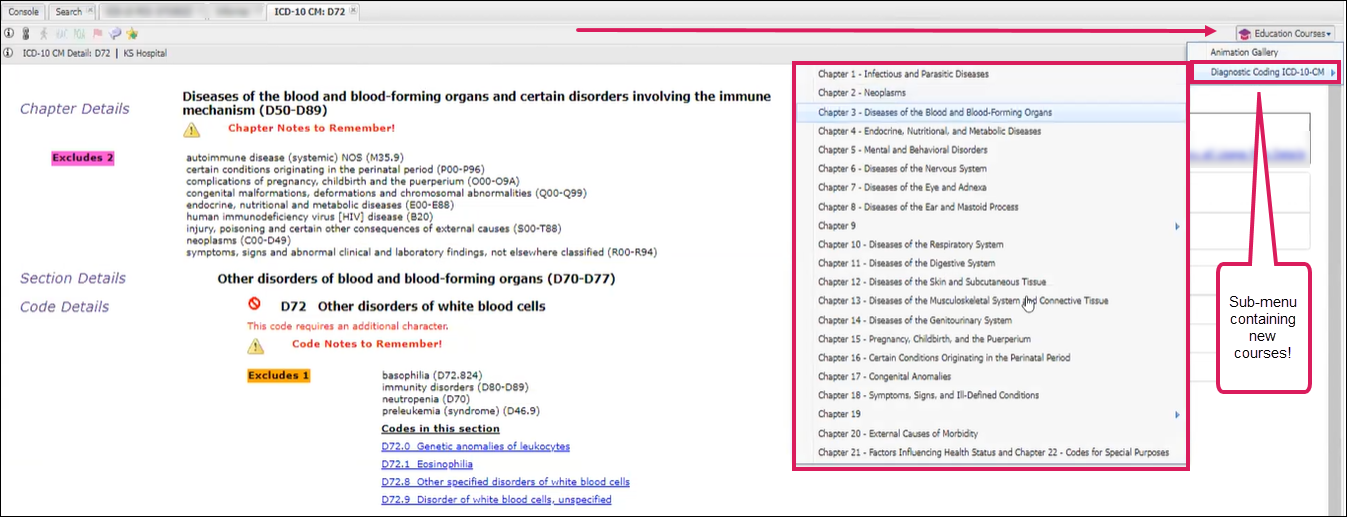The image size is (1347, 517).
Task: Click the warning triangle beside Chapter Notes
Action: (191, 129)
